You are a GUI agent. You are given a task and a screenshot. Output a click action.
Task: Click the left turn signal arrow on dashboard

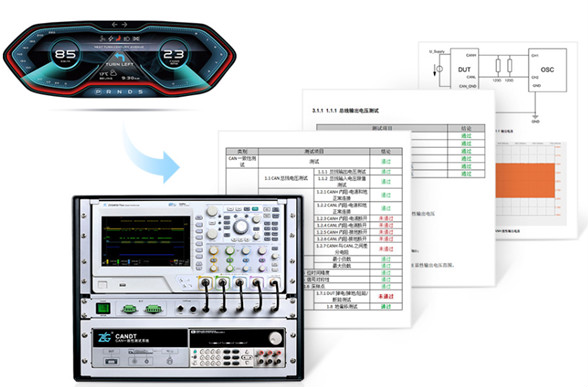click(x=115, y=25)
